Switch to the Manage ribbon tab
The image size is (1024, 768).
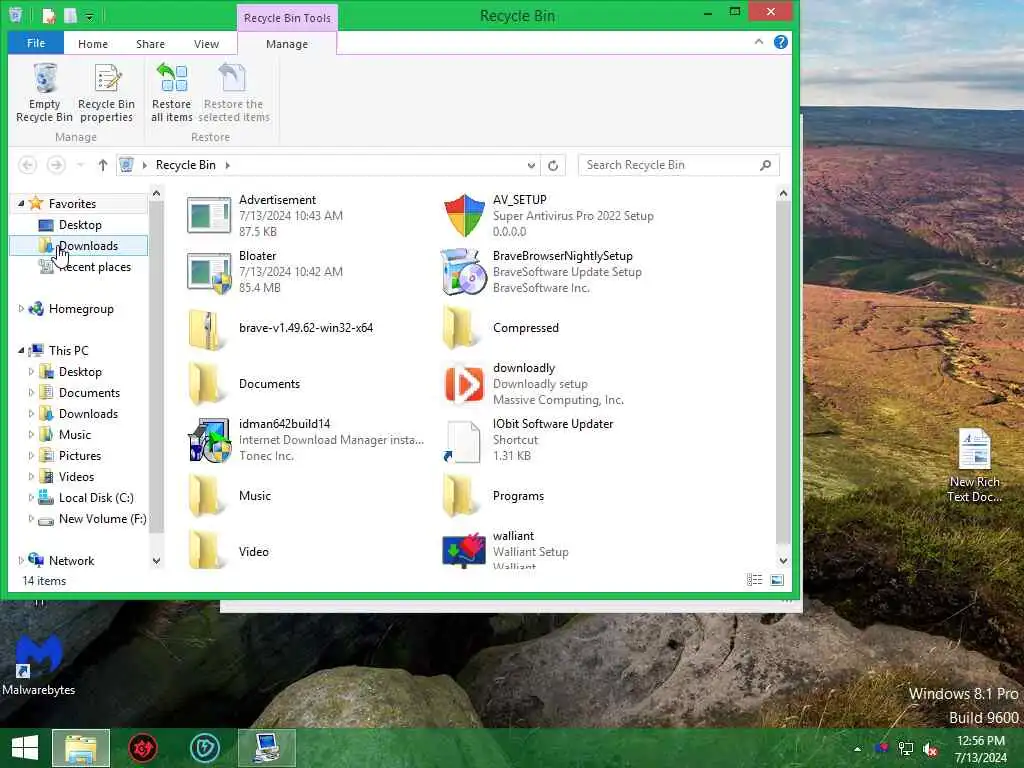[x=287, y=44]
